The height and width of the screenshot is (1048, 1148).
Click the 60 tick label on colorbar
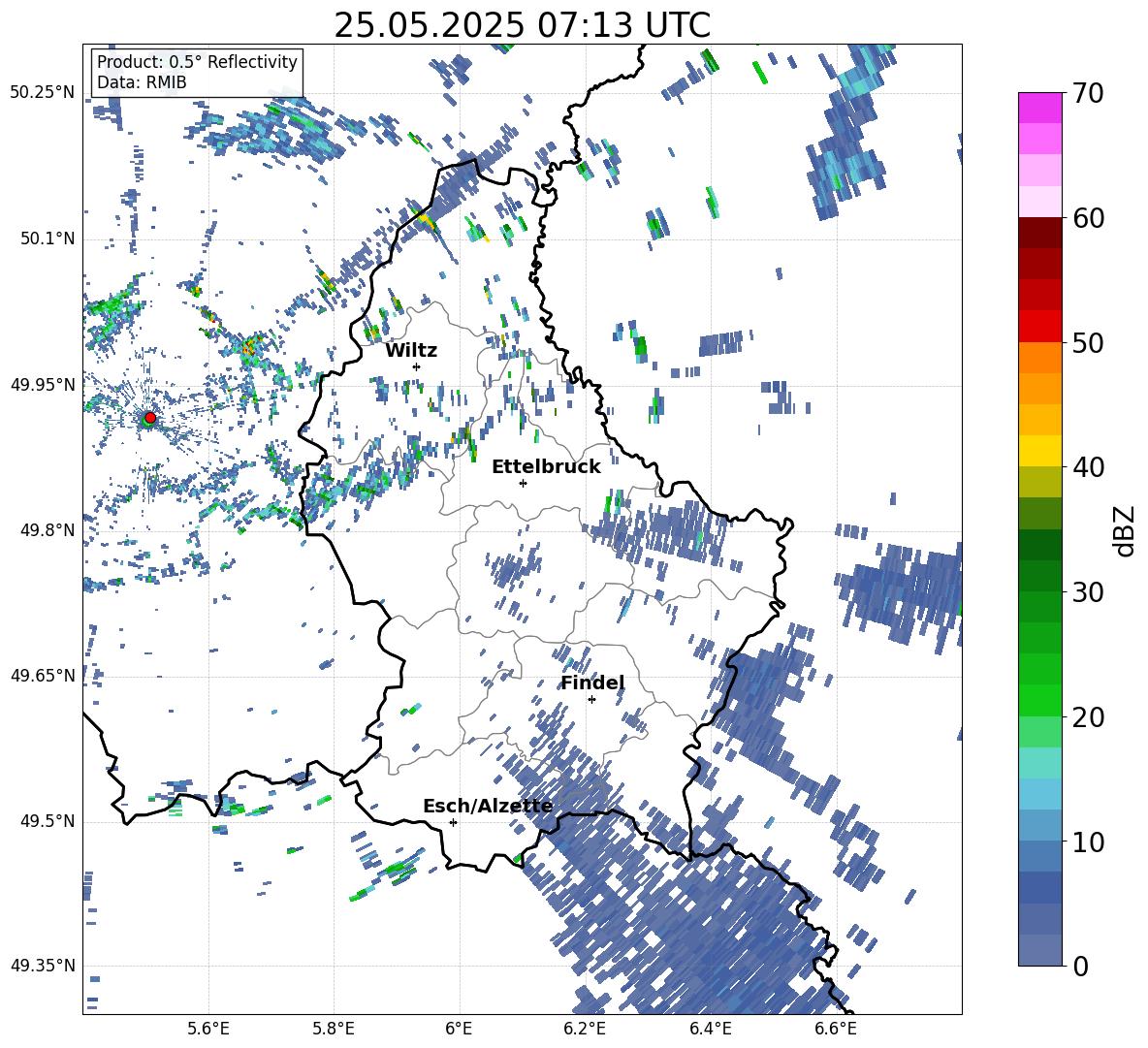[x=1088, y=218]
